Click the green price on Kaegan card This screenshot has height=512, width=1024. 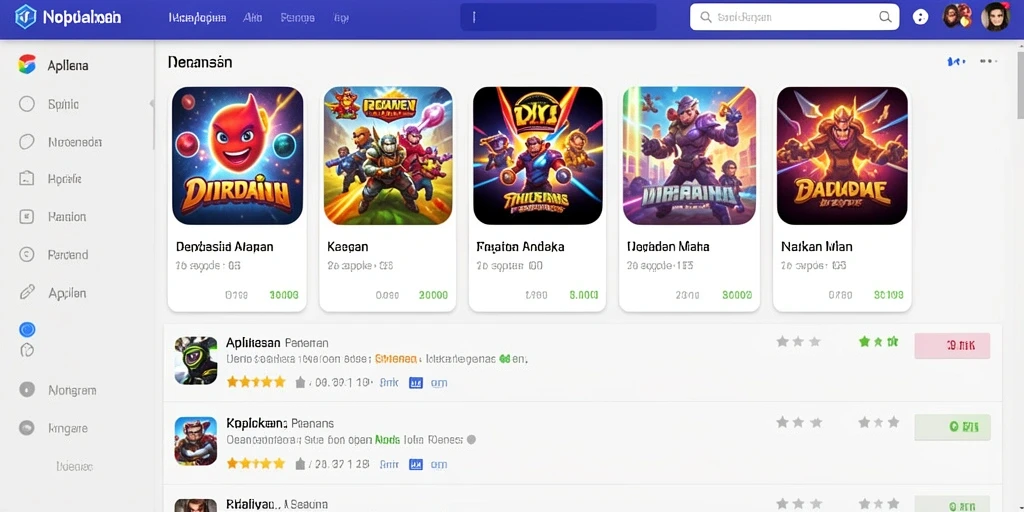(433, 295)
